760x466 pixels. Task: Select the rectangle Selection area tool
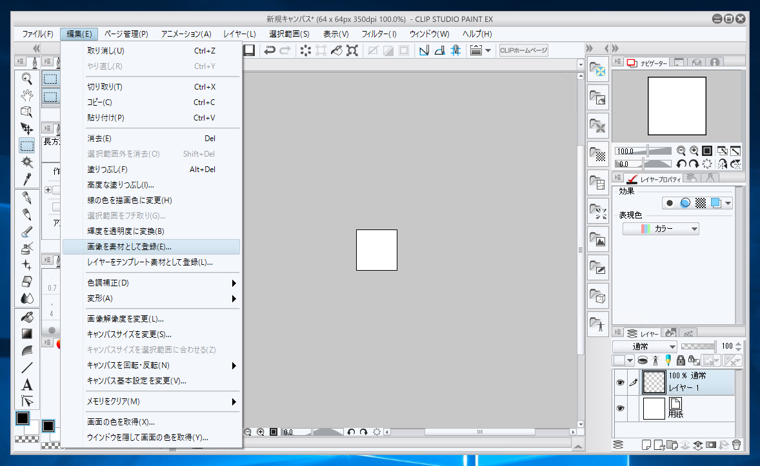[x=27, y=145]
